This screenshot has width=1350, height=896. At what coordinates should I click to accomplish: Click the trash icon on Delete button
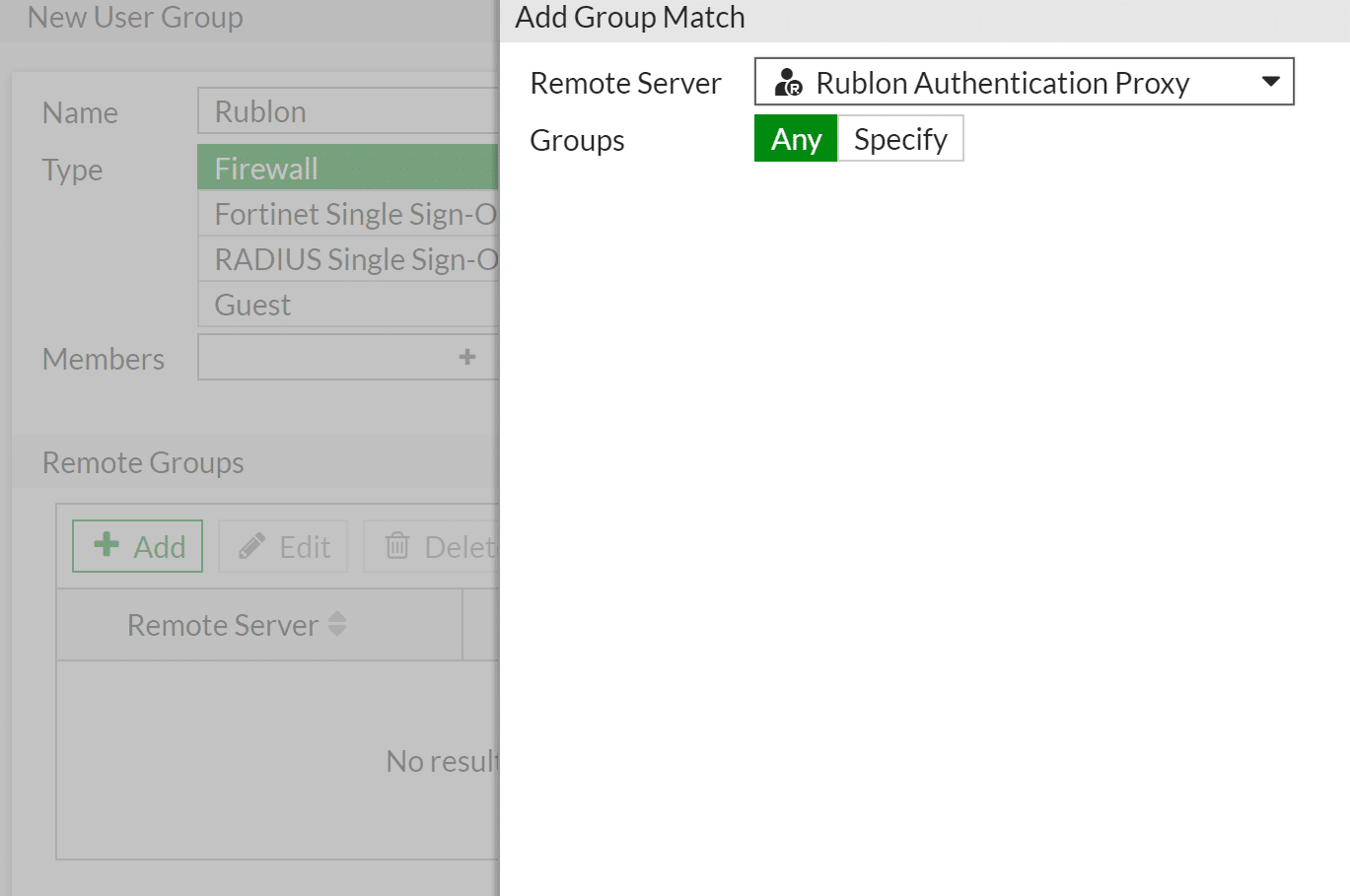[397, 546]
